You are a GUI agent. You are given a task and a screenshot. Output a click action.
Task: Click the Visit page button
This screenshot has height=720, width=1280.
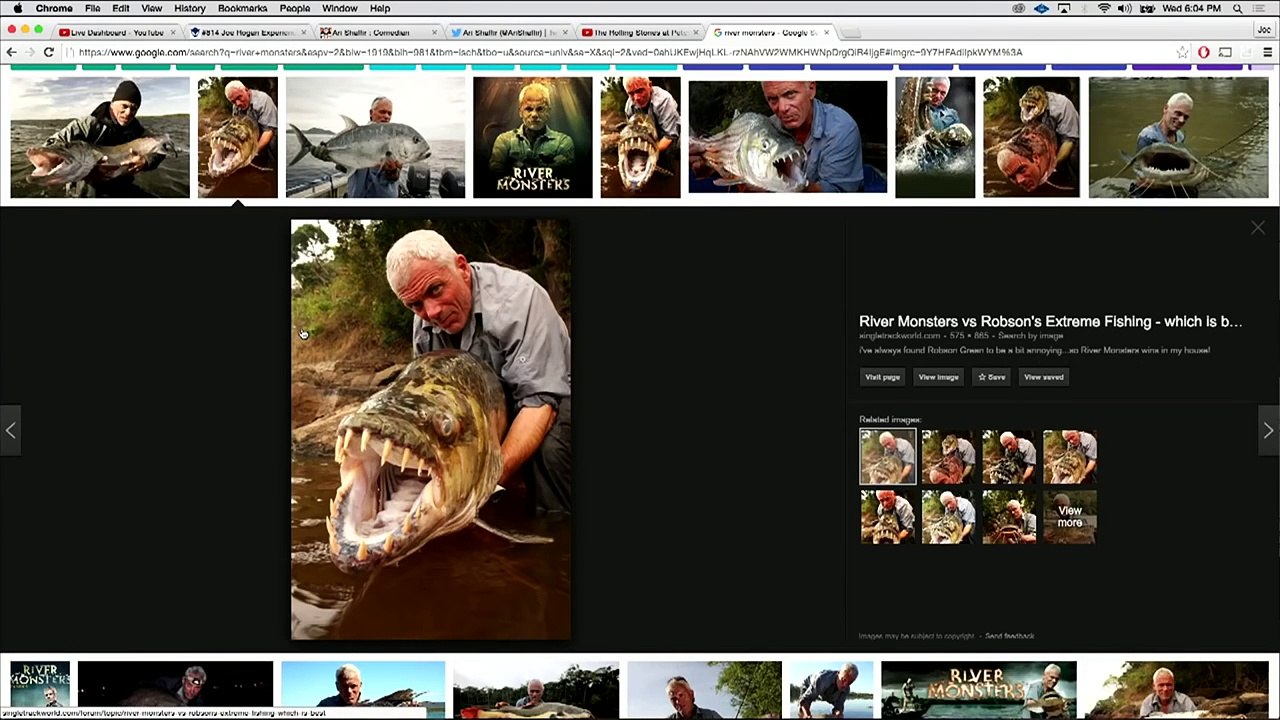pyautogui.click(x=882, y=377)
